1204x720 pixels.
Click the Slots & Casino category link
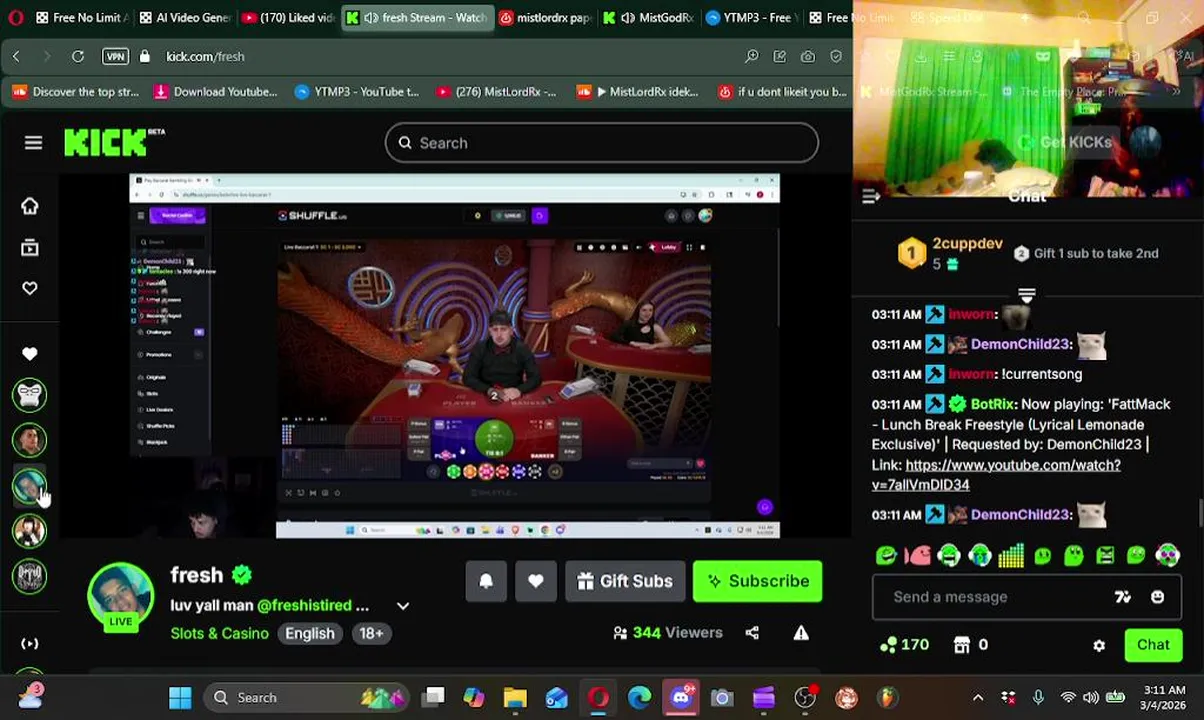pyautogui.click(x=219, y=633)
